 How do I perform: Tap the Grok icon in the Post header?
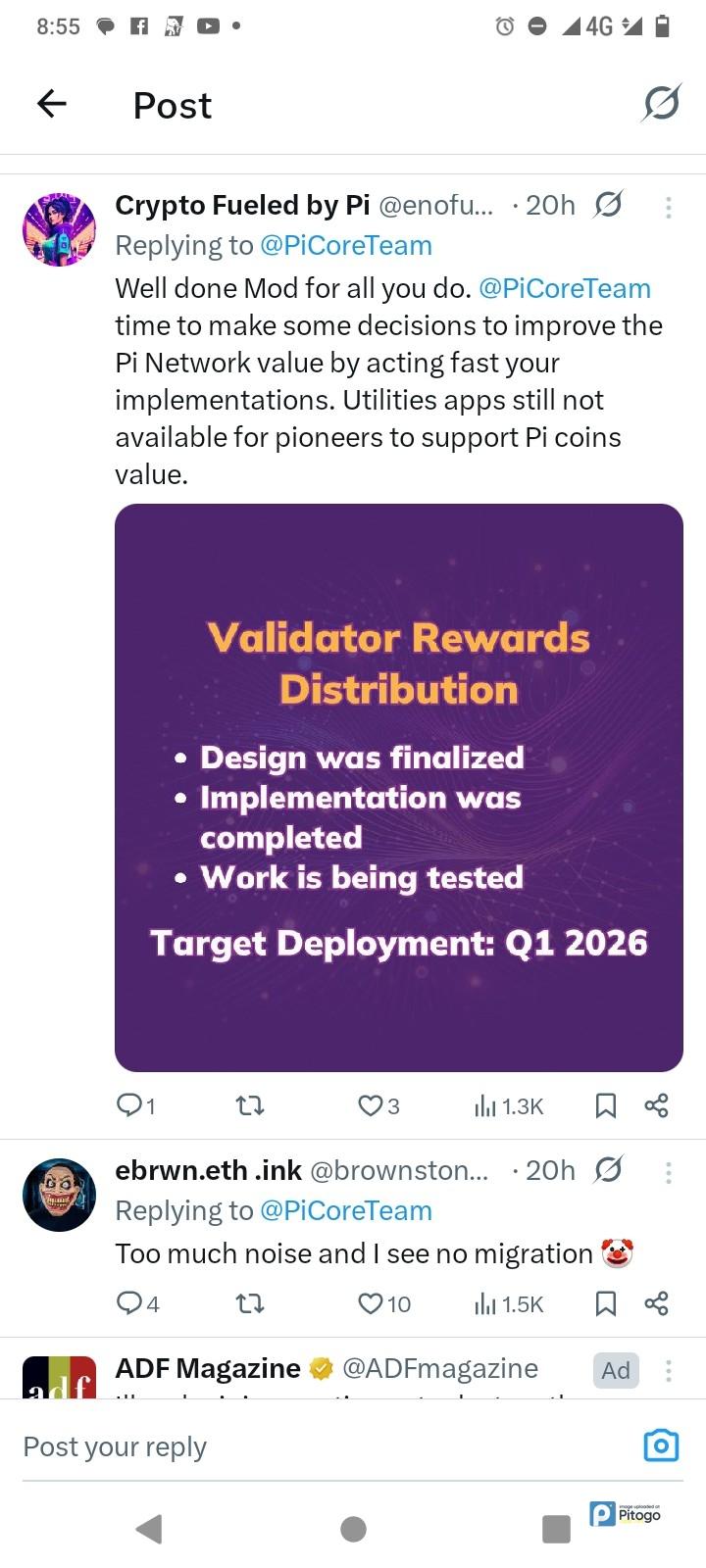pyautogui.click(x=661, y=104)
